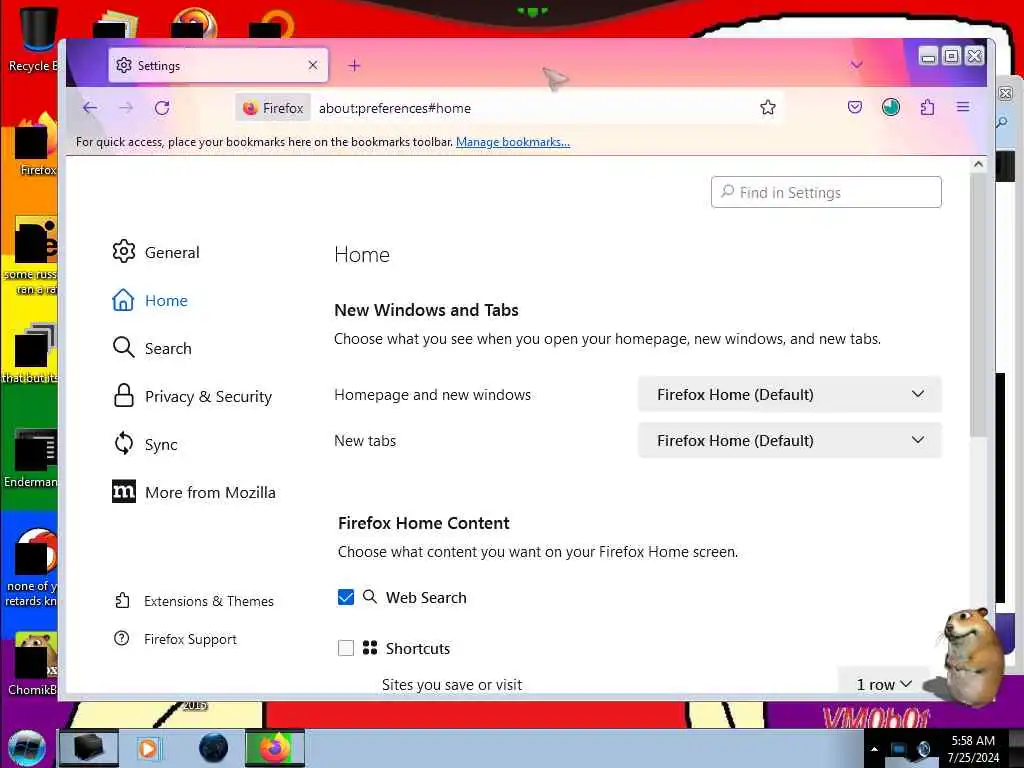Select the Home settings category
The width and height of the screenshot is (1024, 768).
click(150, 300)
